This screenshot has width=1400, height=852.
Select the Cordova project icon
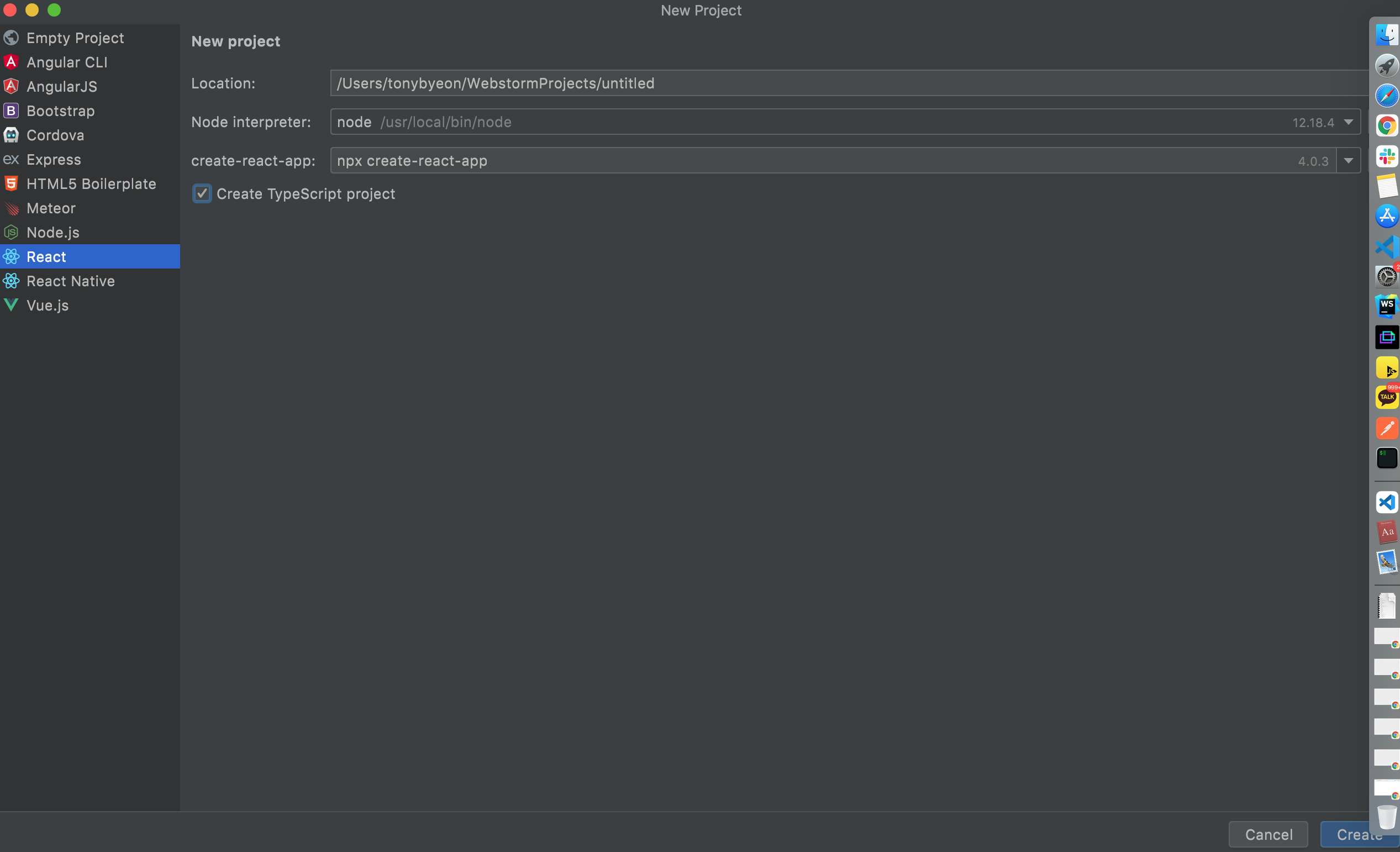(x=11, y=135)
